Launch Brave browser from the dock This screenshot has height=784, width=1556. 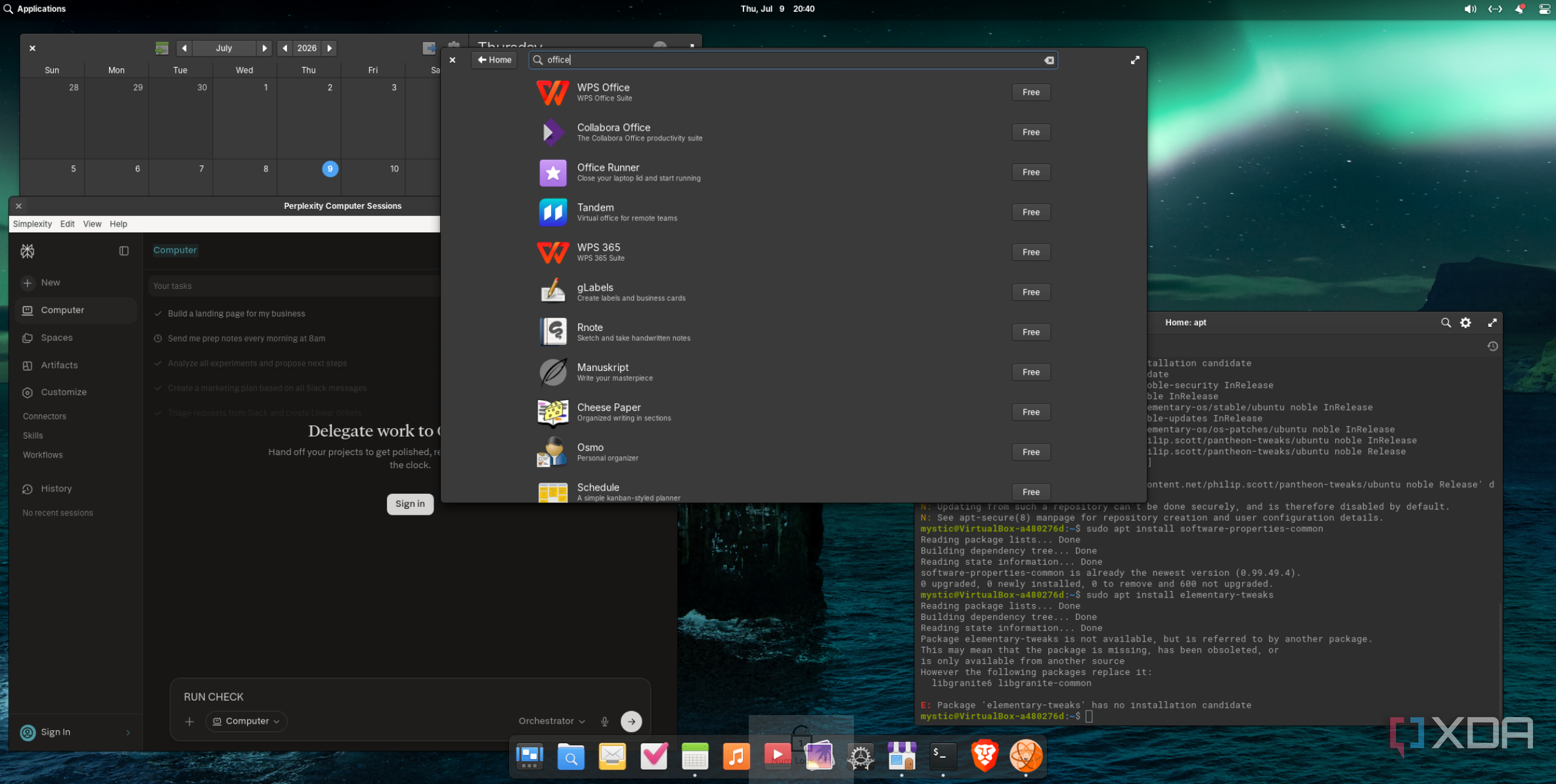click(985, 756)
